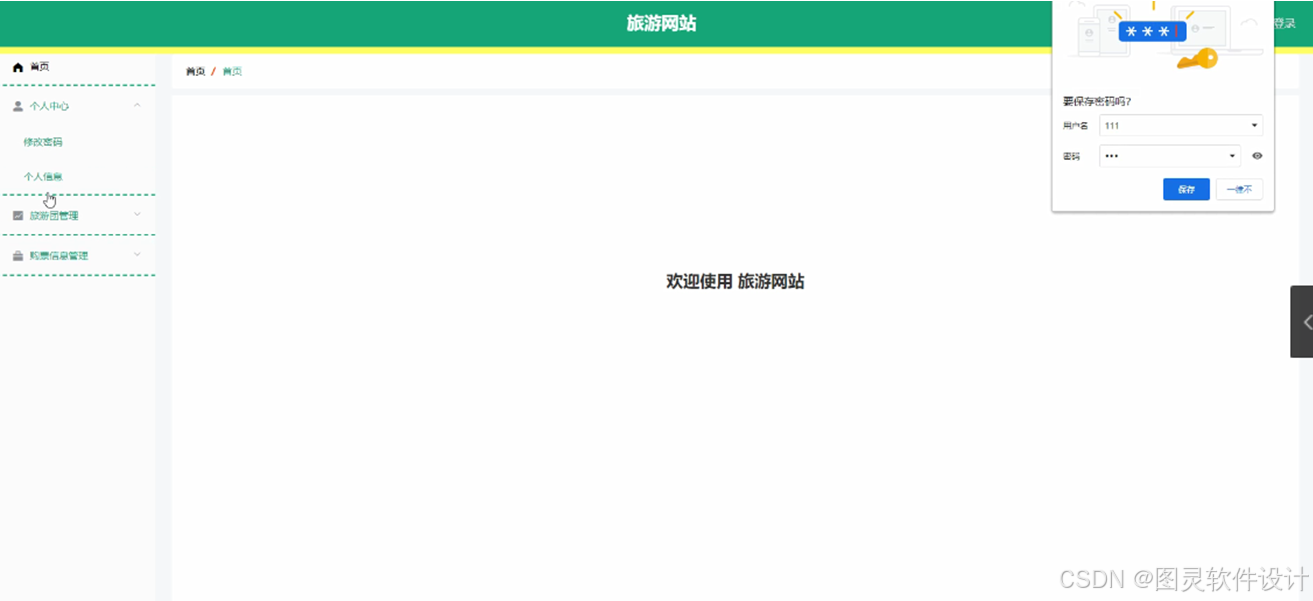Click the 要保存密码吗? prompt text
The height and width of the screenshot is (601, 1313).
(x=1097, y=101)
